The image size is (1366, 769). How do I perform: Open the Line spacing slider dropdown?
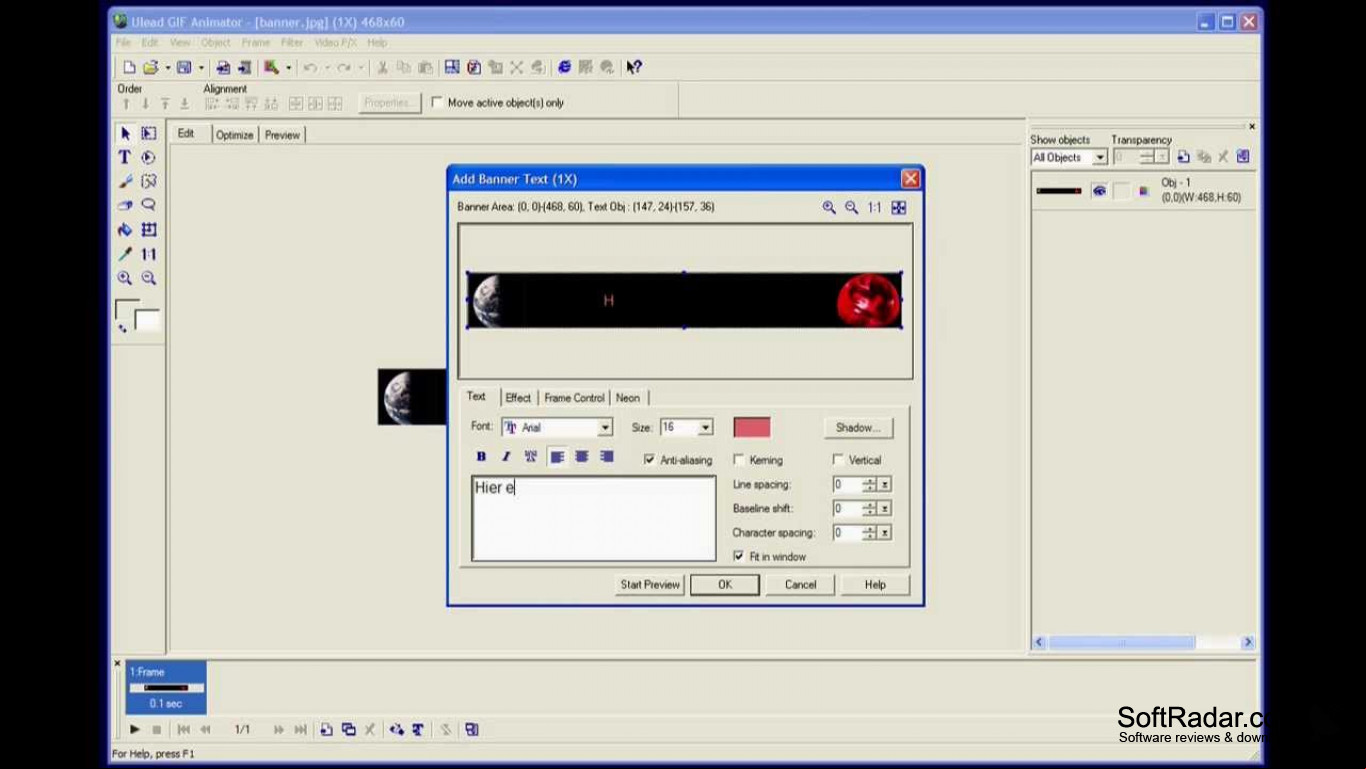(885, 484)
